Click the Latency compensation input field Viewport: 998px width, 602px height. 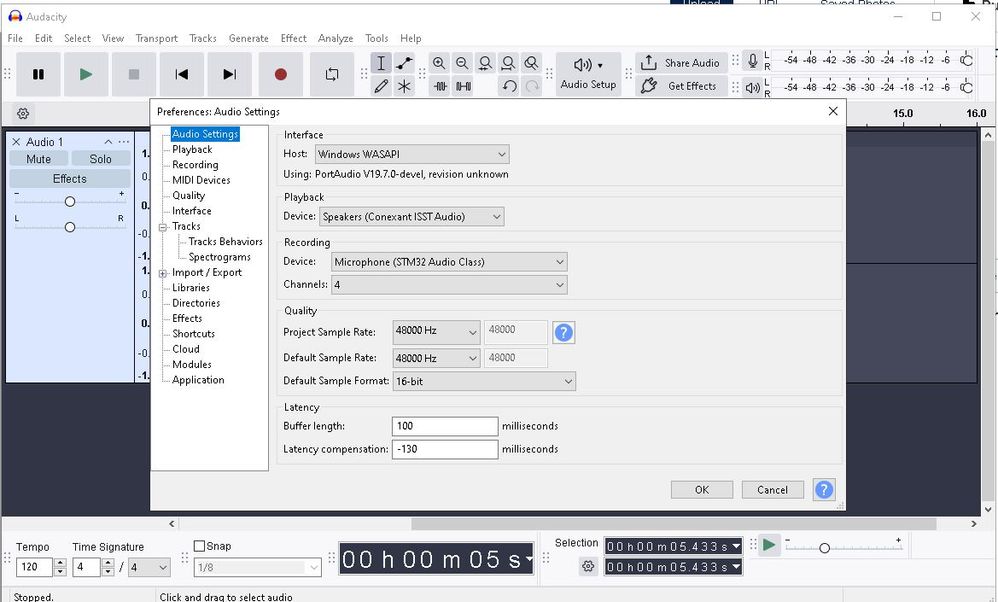pos(445,449)
